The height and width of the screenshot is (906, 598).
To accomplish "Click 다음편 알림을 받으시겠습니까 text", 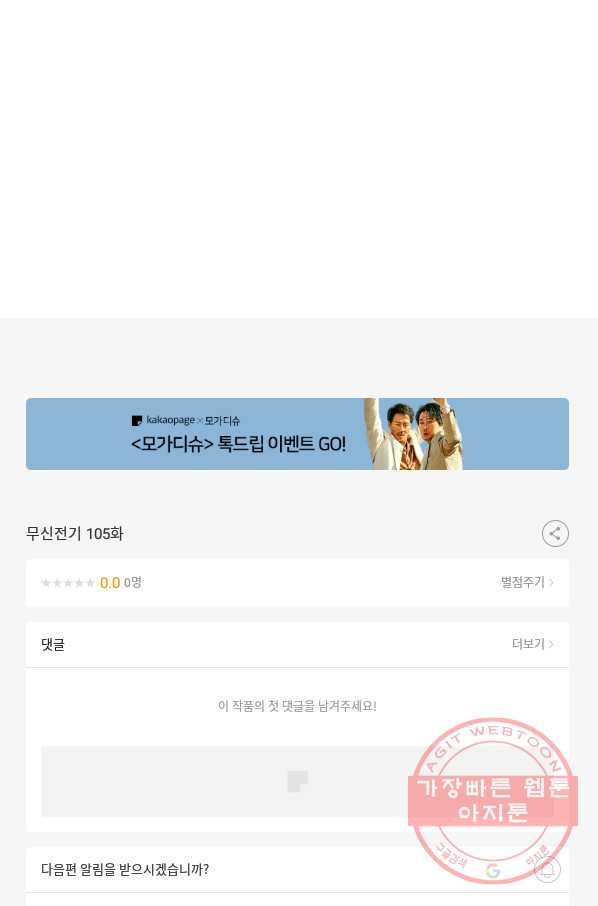I will pos(125,869).
